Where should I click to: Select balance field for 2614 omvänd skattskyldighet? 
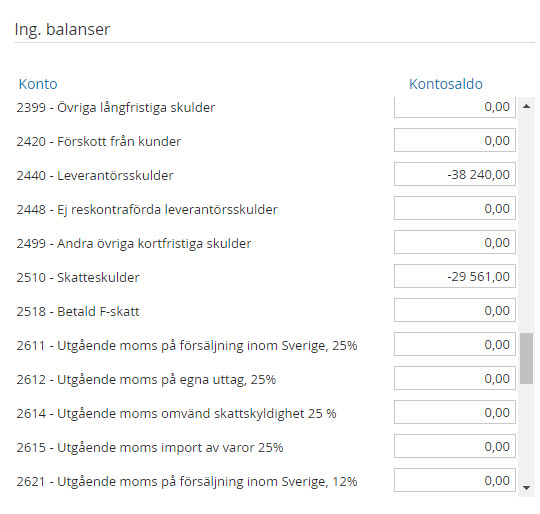[455, 412]
